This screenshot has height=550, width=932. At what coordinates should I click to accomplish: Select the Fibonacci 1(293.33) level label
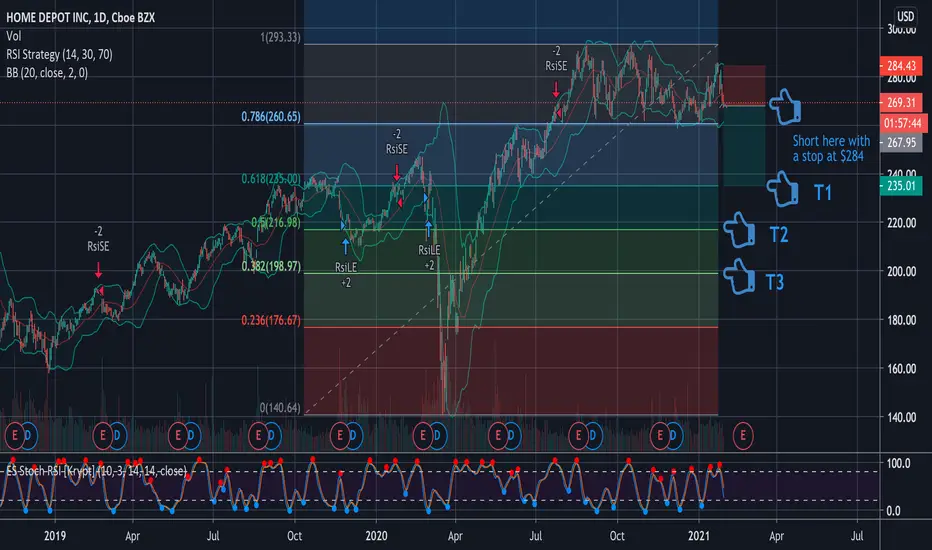tap(280, 37)
